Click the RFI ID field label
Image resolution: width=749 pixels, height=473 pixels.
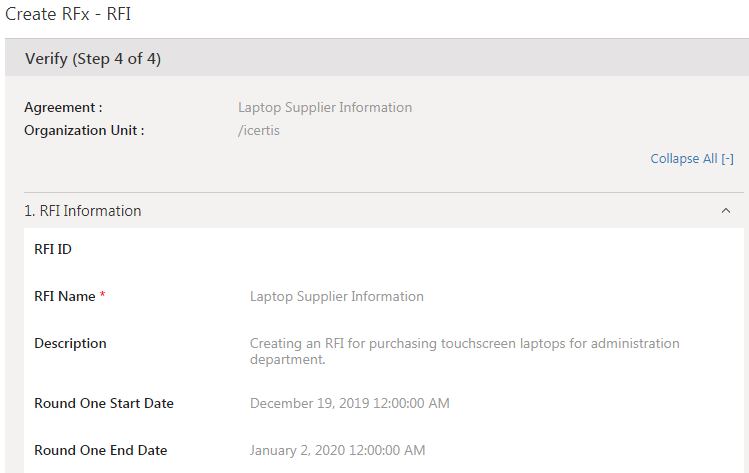pos(53,249)
